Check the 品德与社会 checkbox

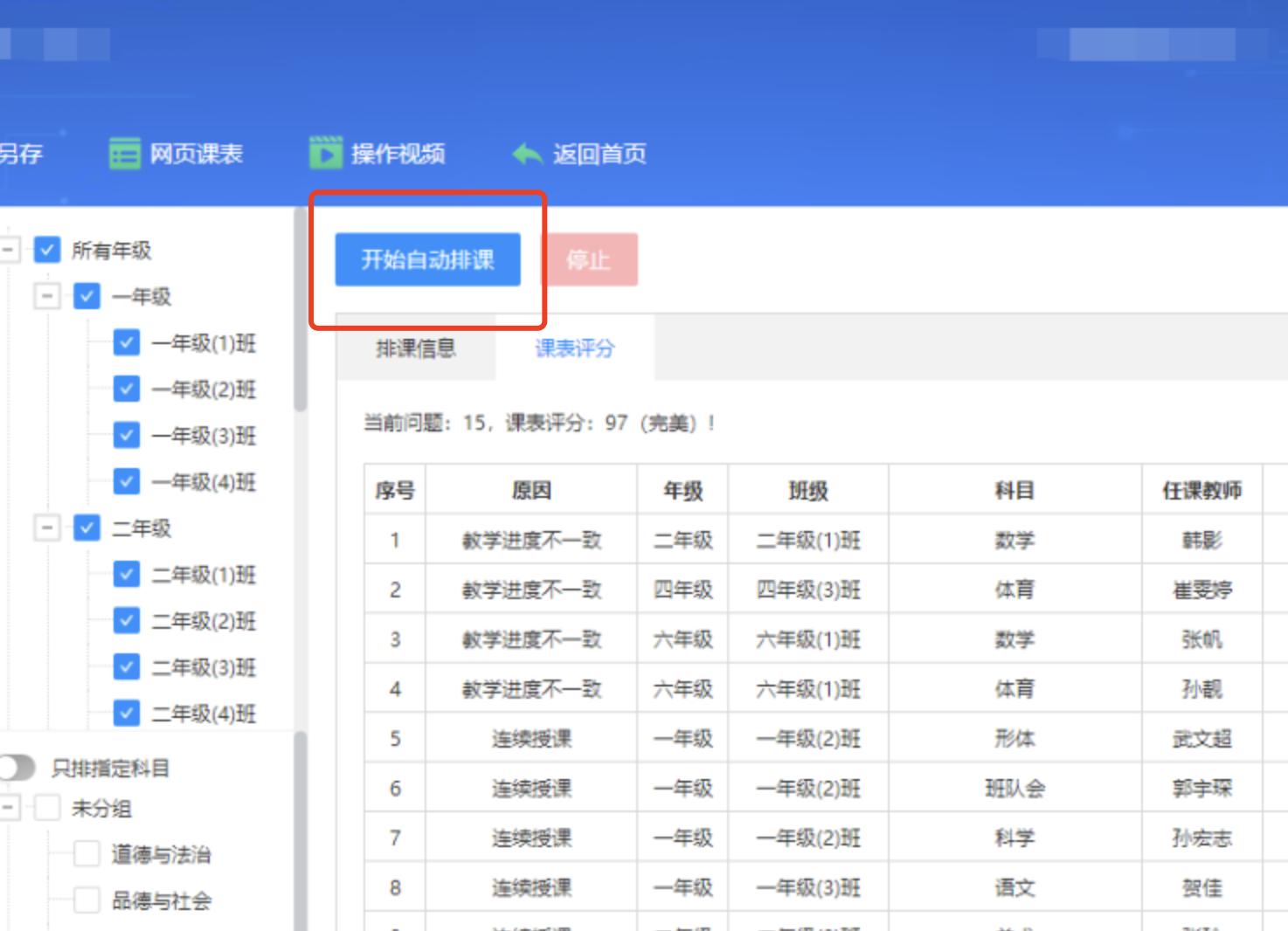[x=87, y=901]
